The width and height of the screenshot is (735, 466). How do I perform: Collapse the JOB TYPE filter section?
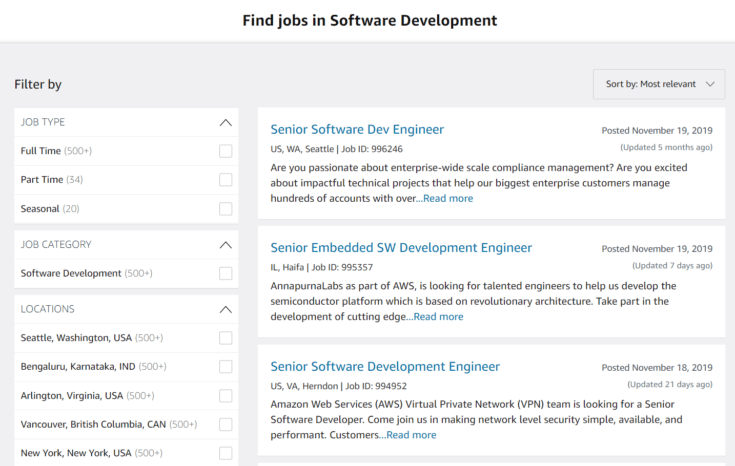pos(225,122)
